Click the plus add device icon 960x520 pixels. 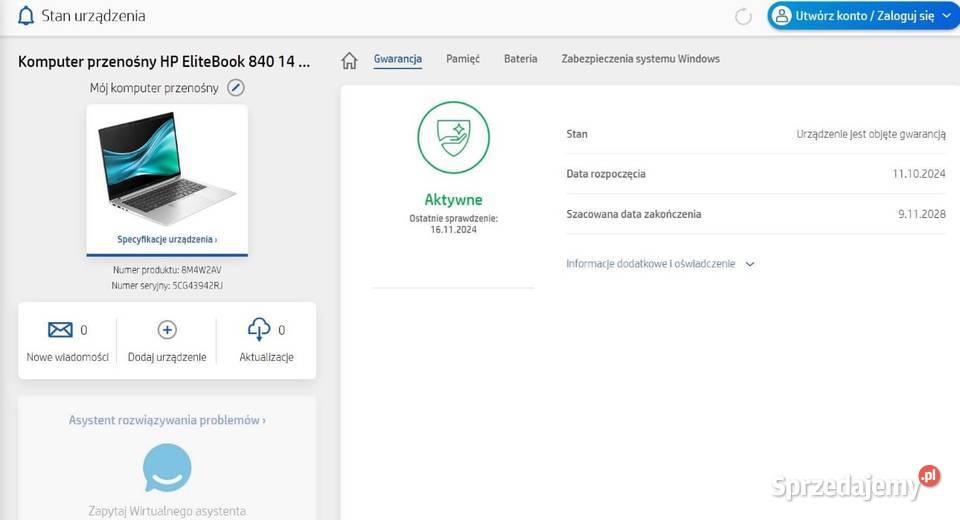(x=167, y=330)
